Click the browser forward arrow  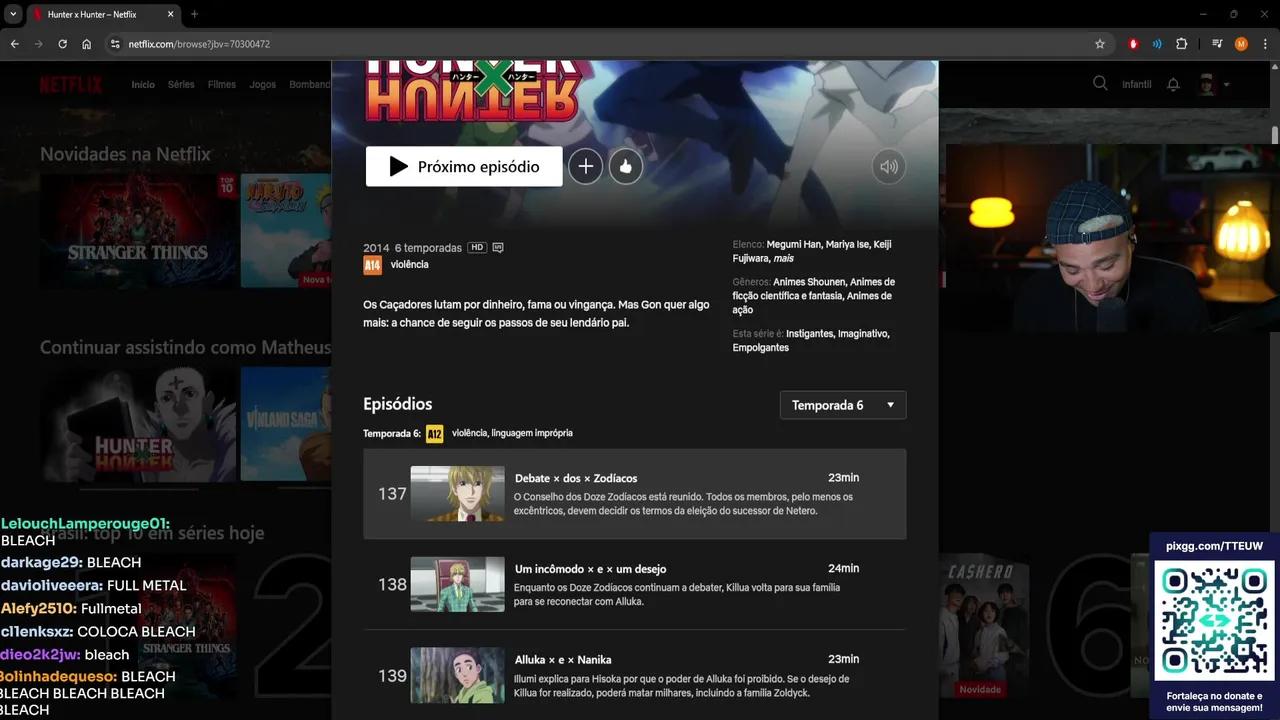point(38,44)
